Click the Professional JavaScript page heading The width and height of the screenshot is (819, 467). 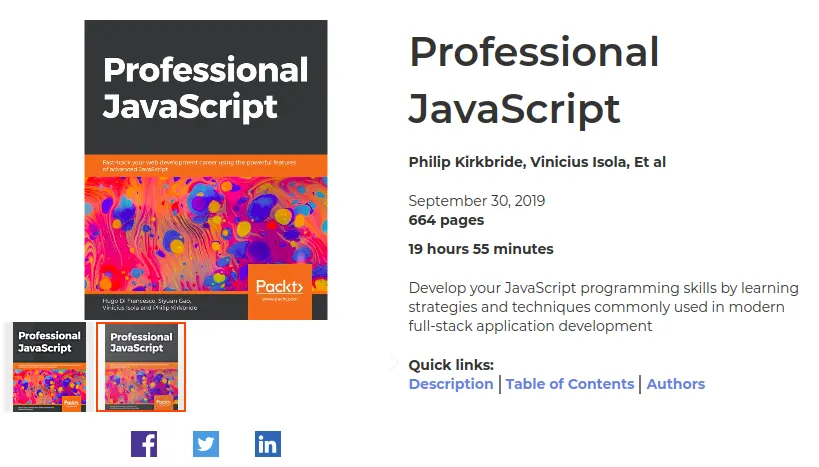coord(534,80)
